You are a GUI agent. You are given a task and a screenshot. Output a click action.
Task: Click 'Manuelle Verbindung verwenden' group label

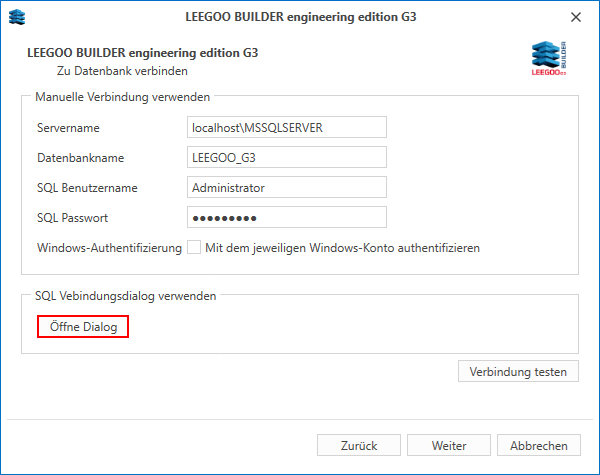click(x=122, y=97)
